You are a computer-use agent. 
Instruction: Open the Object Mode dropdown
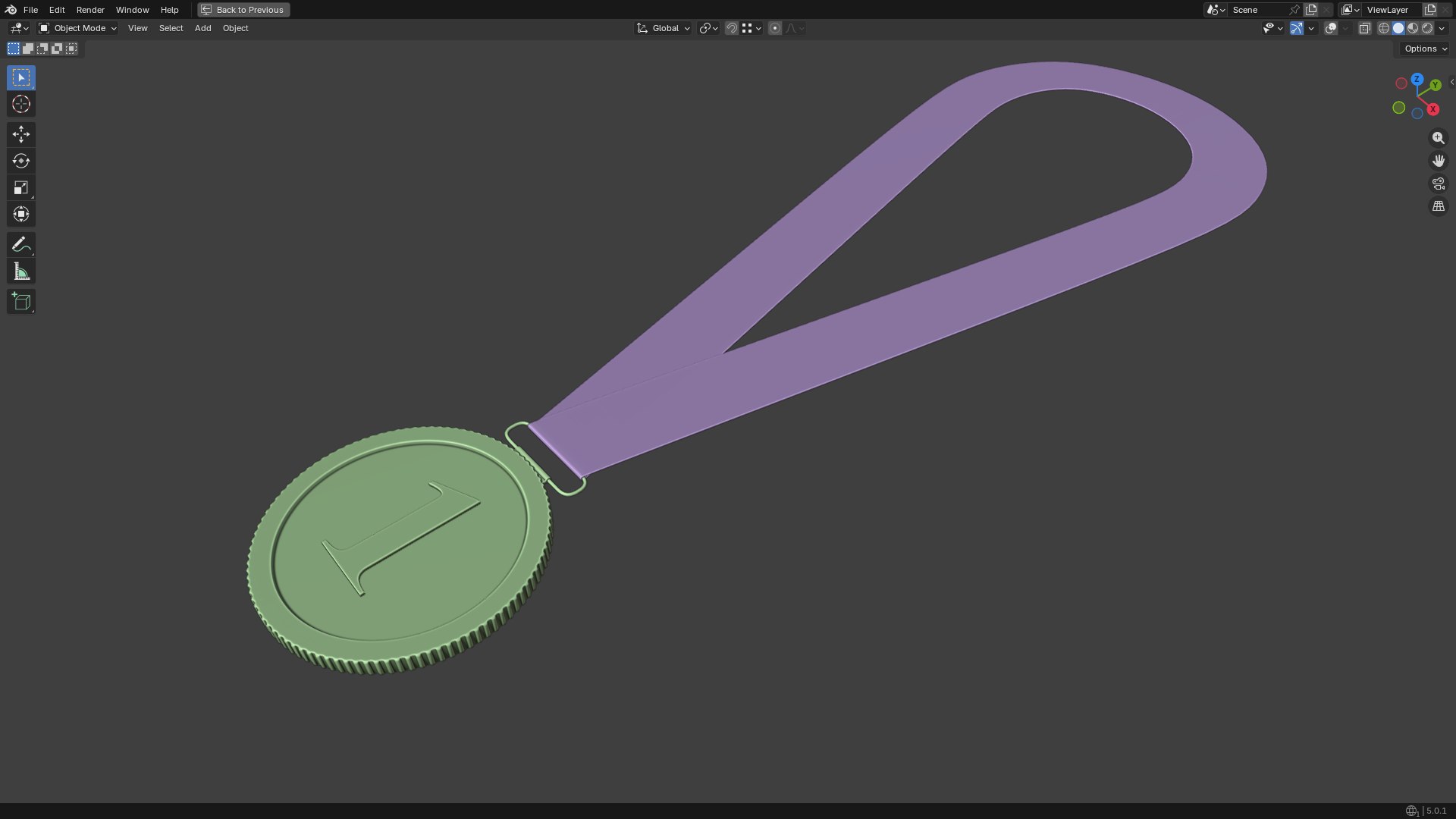[77, 28]
